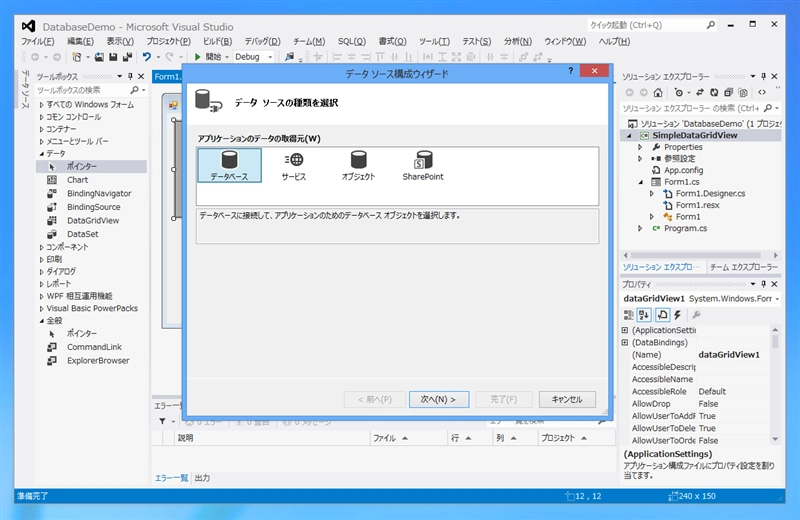Pin the Solution Explorer panel with the pushpin

(x=763, y=76)
